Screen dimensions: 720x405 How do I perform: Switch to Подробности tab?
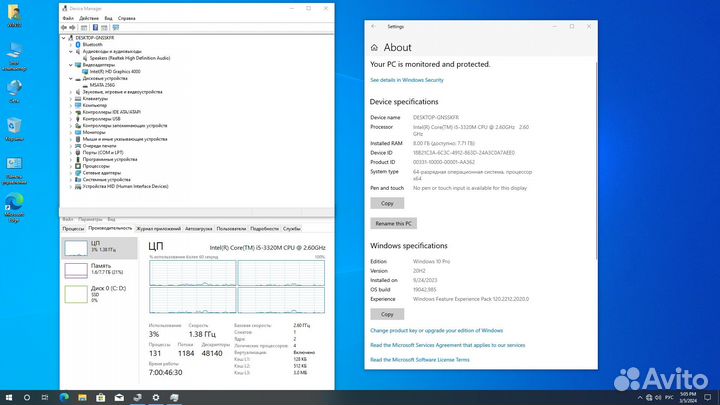click(264, 229)
